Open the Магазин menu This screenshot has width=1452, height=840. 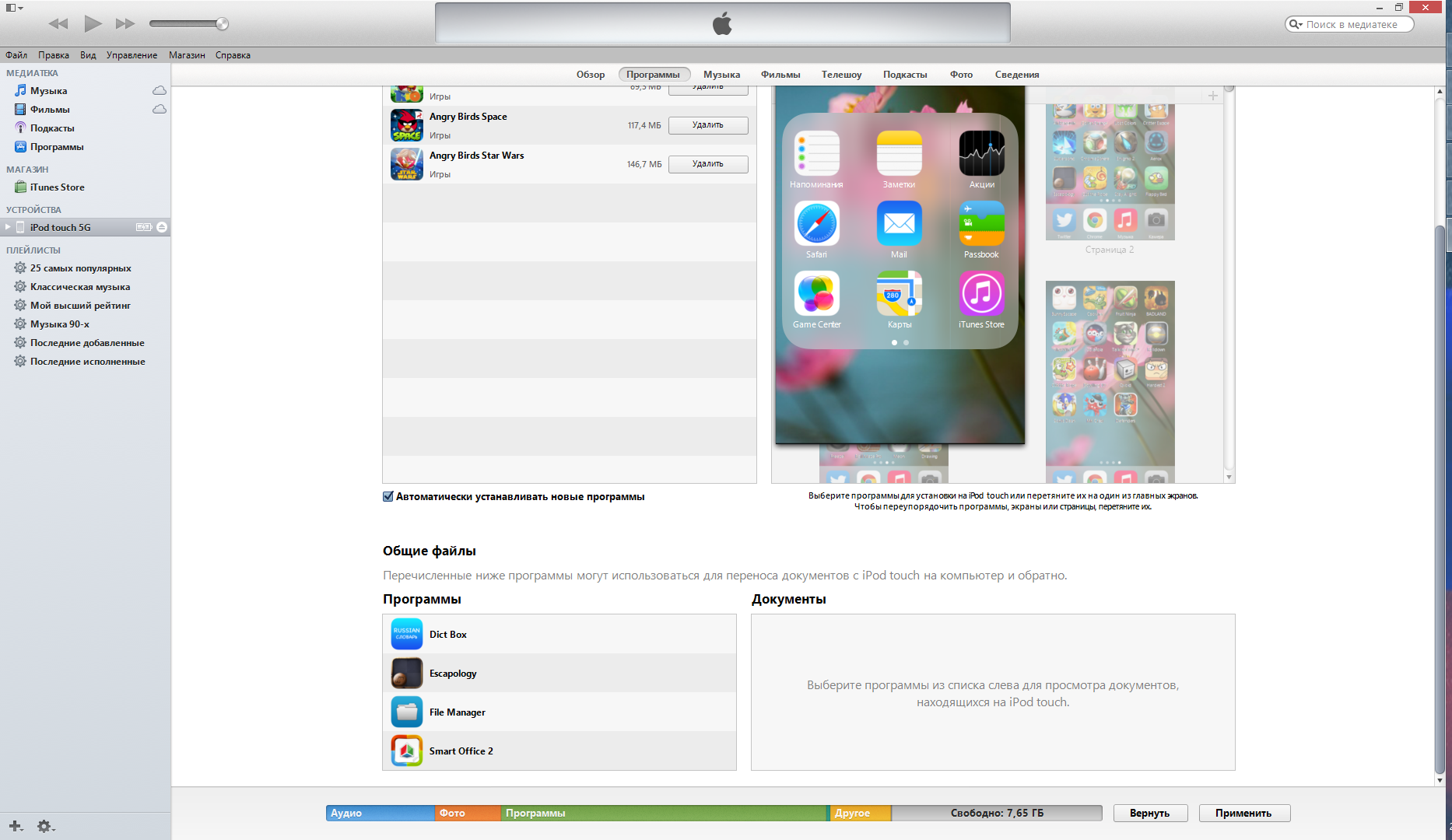[187, 55]
